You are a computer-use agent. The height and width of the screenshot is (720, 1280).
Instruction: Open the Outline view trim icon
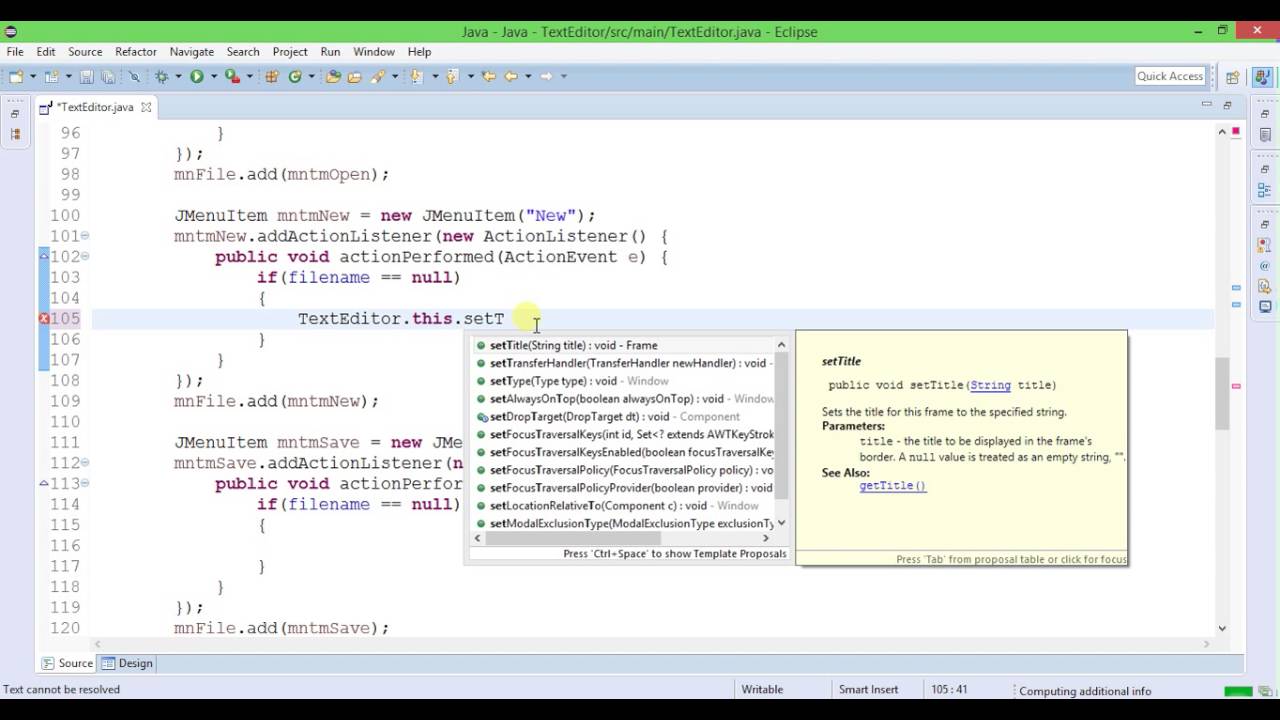[x=1265, y=190]
